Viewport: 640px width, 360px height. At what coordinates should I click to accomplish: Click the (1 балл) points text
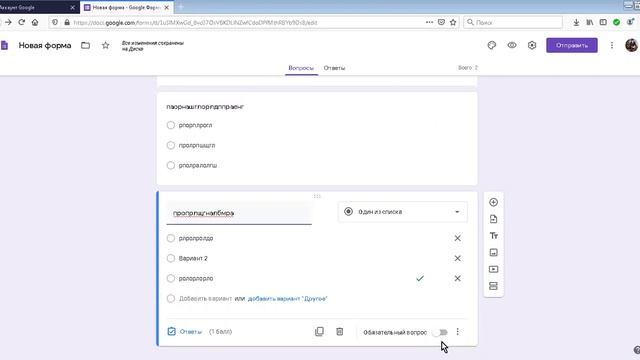tap(220, 332)
